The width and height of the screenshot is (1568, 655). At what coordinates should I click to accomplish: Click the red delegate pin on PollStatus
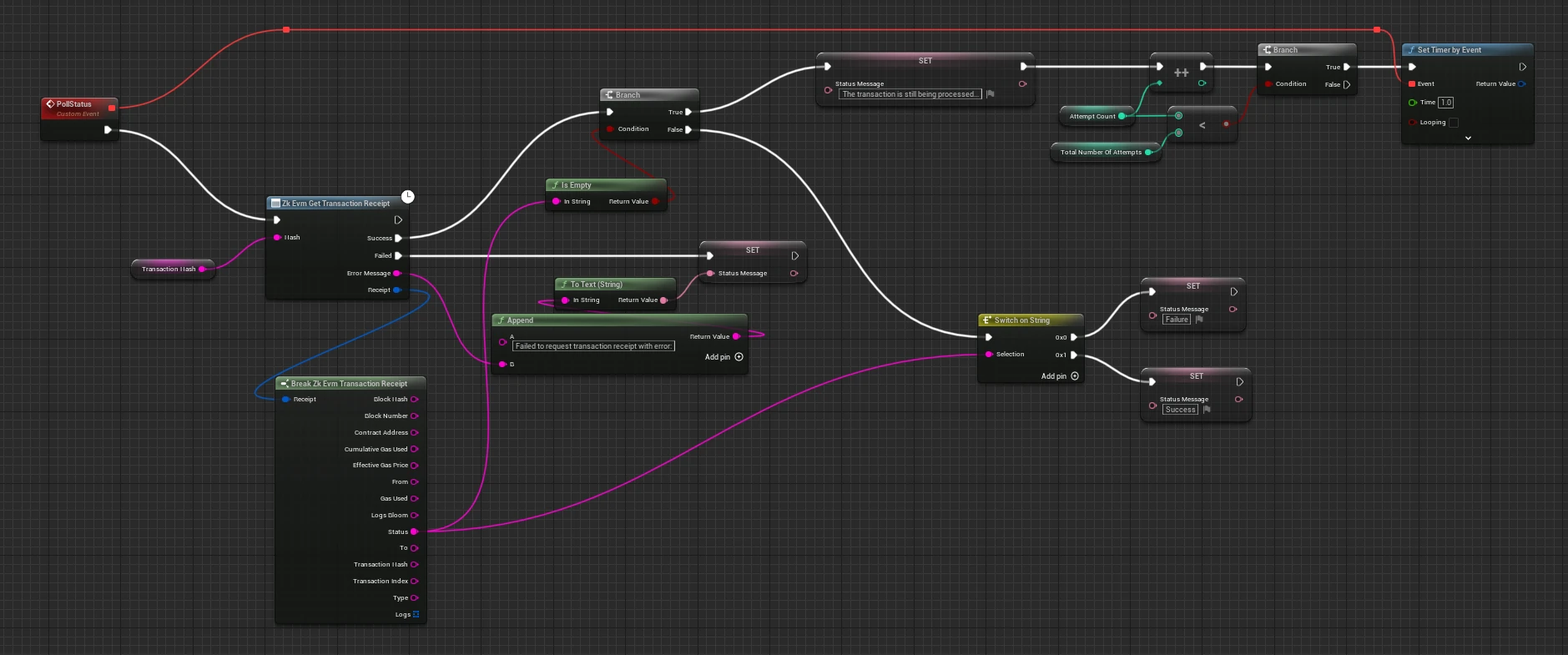[x=112, y=108]
